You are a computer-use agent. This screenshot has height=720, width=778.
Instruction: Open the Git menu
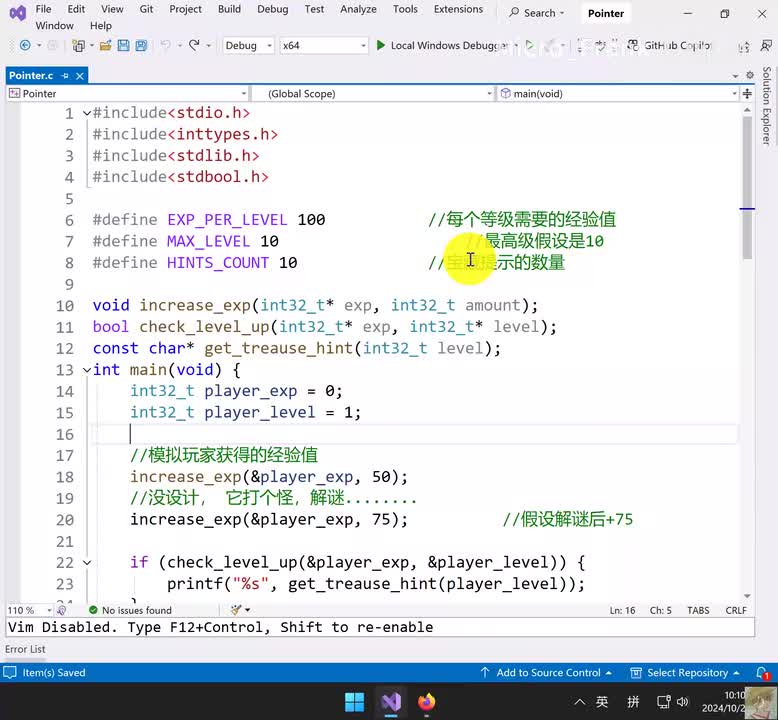coord(146,9)
